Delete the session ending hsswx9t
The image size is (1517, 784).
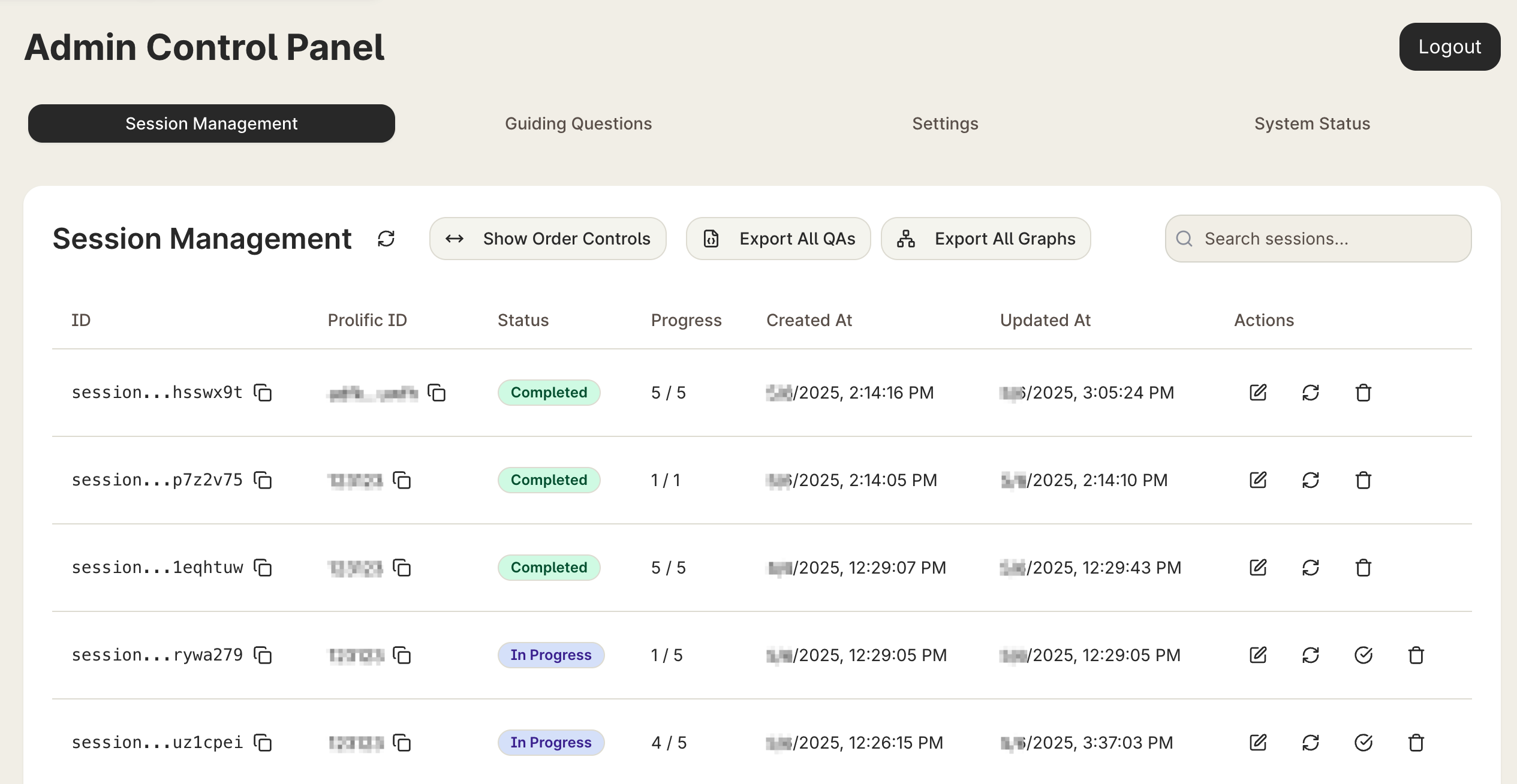1363,393
